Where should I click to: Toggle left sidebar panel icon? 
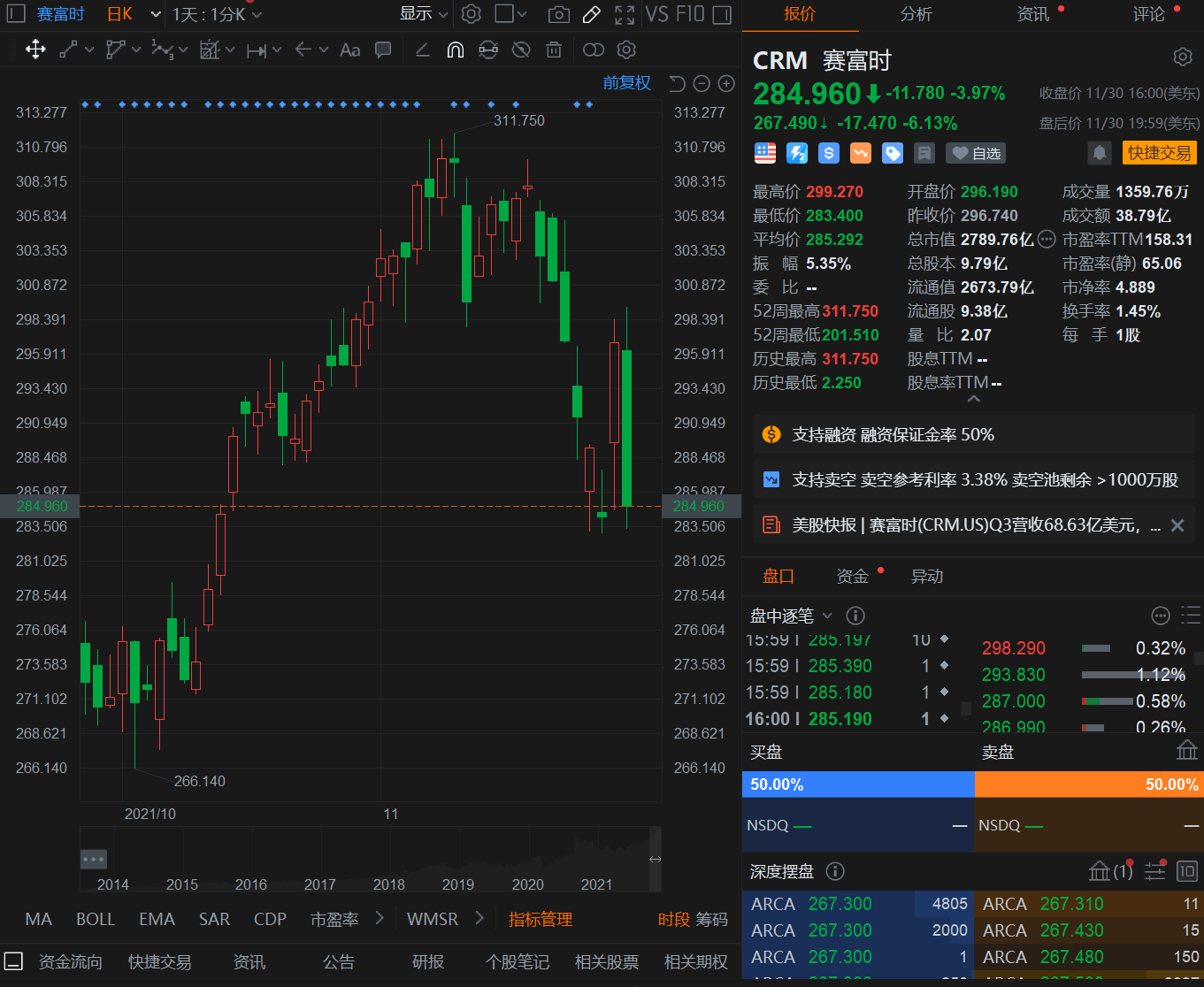click(x=16, y=14)
